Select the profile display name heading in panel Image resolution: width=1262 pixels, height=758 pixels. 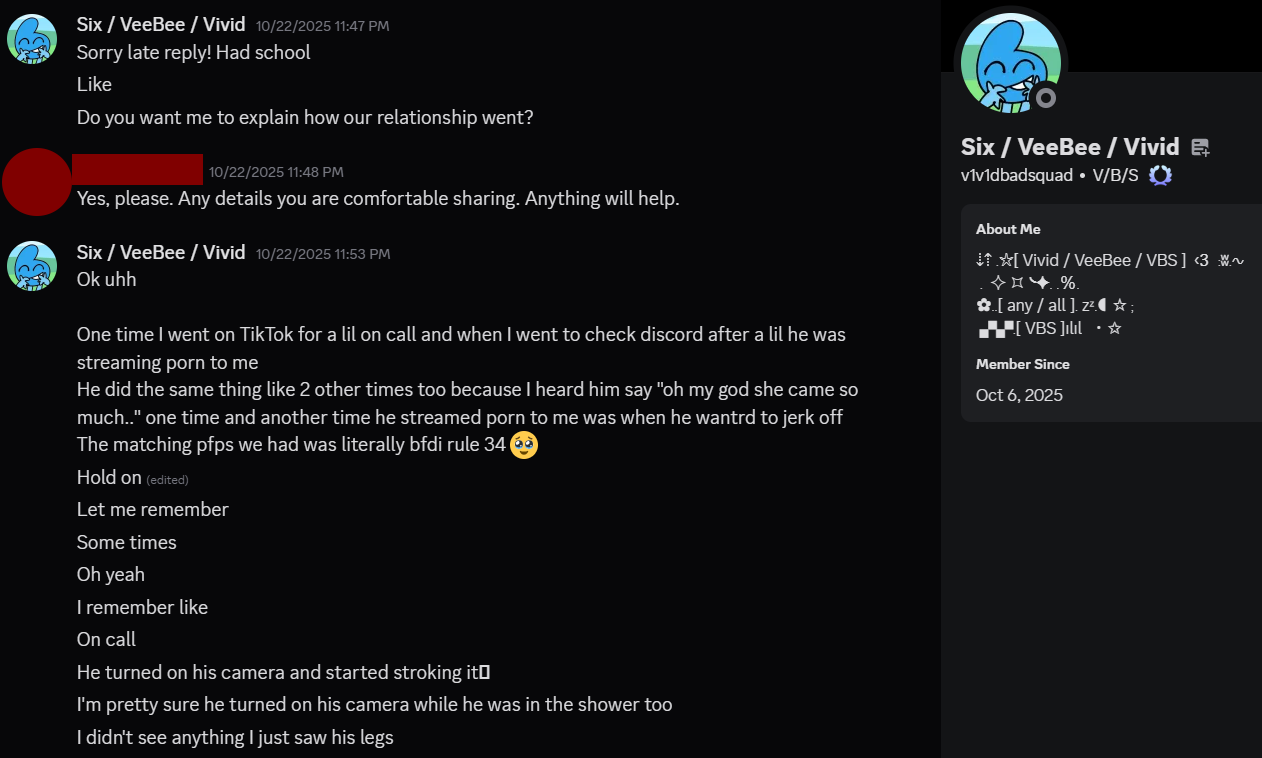[1070, 147]
